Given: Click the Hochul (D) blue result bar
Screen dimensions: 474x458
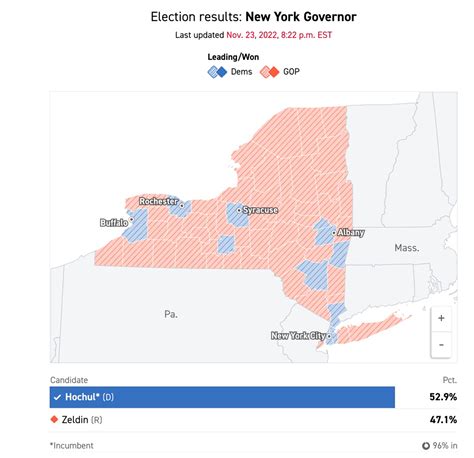Looking at the screenshot, I should pos(222,397).
